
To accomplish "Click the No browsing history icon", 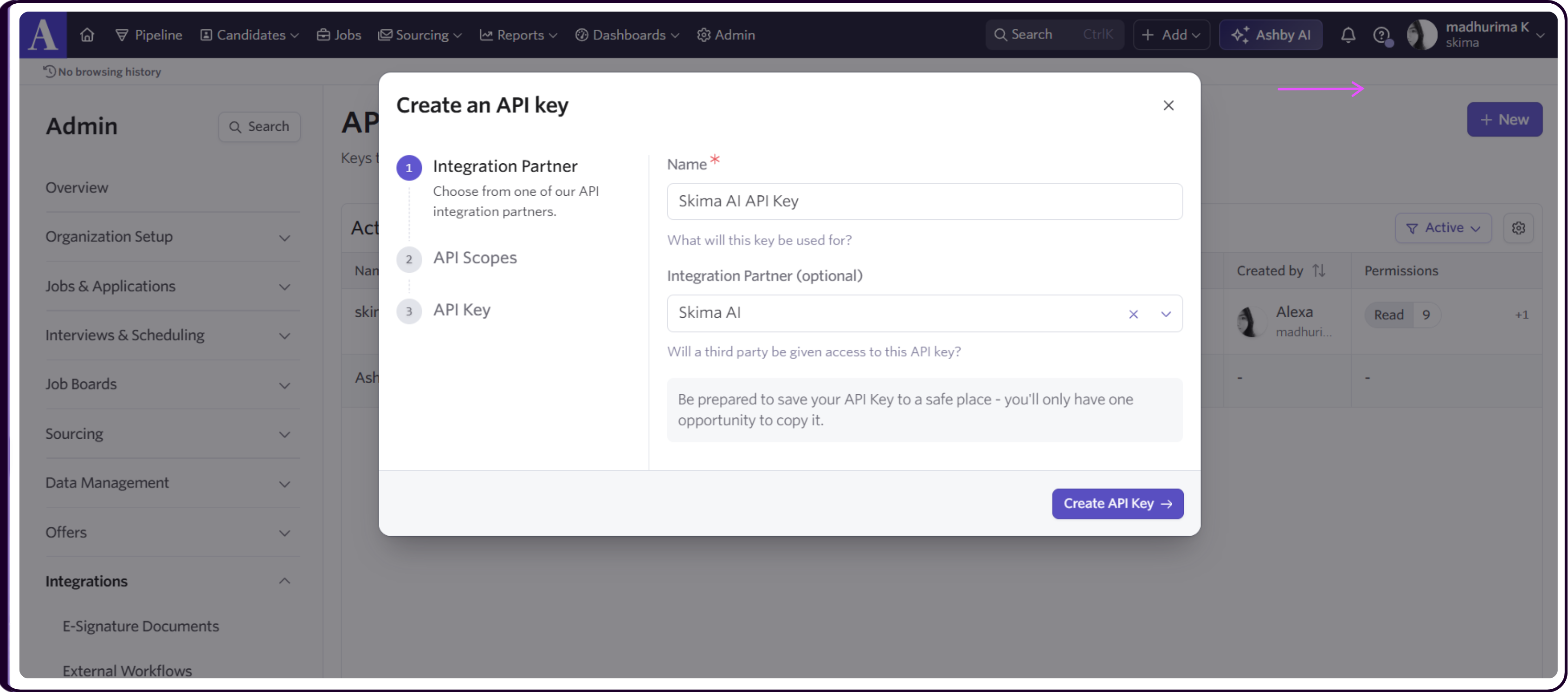I will [49, 72].
